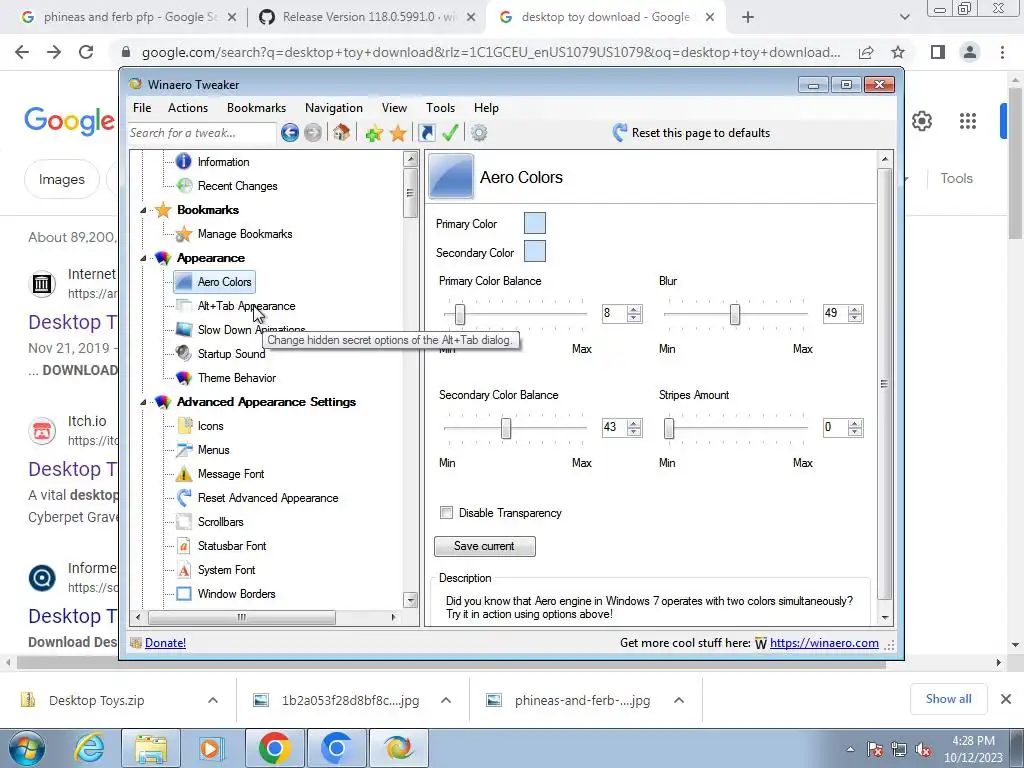Click the Blur slider handle
The width and height of the screenshot is (1024, 768).
point(735,314)
